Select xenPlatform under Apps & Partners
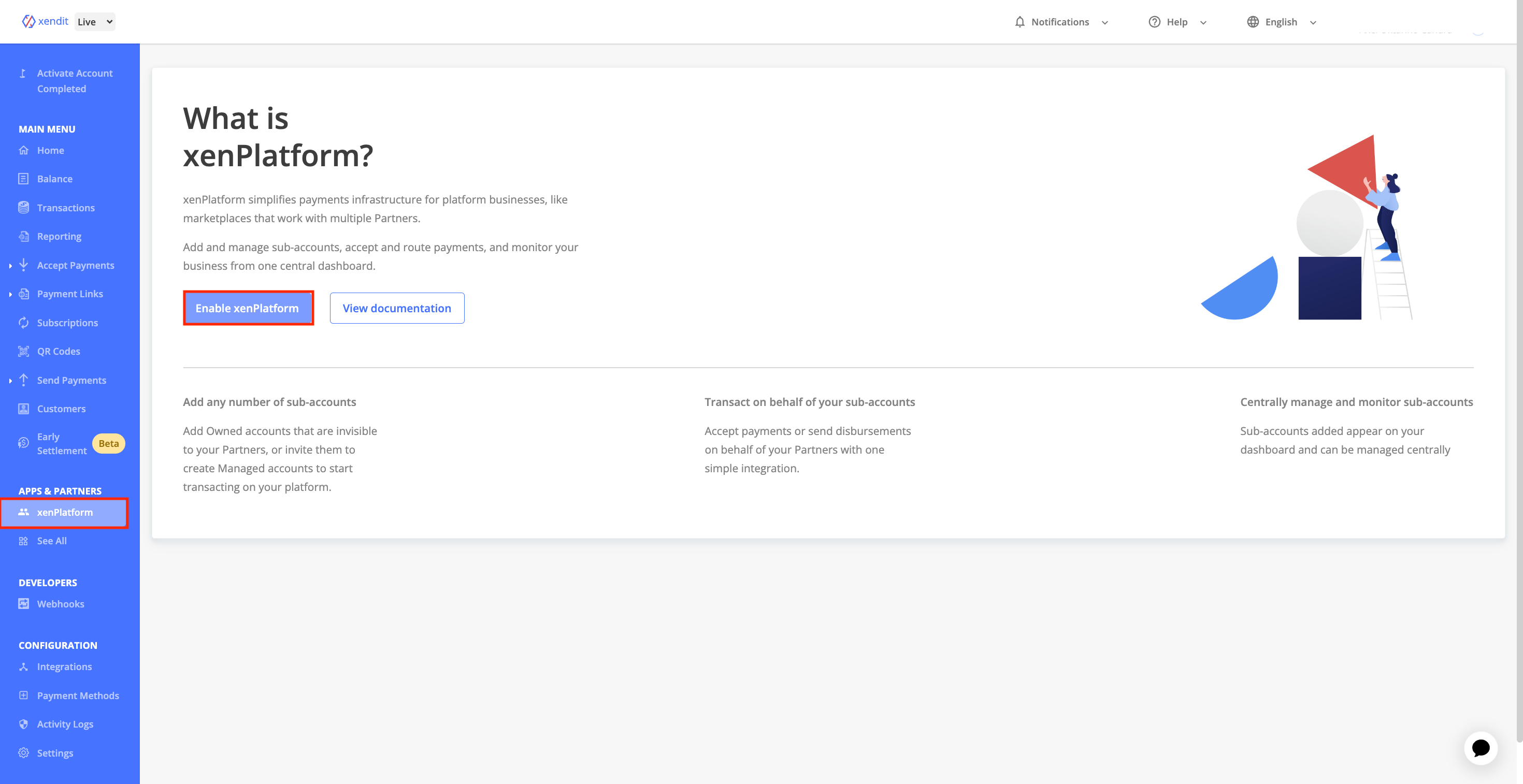The width and height of the screenshot is (1523, 784). pos(64,512)
